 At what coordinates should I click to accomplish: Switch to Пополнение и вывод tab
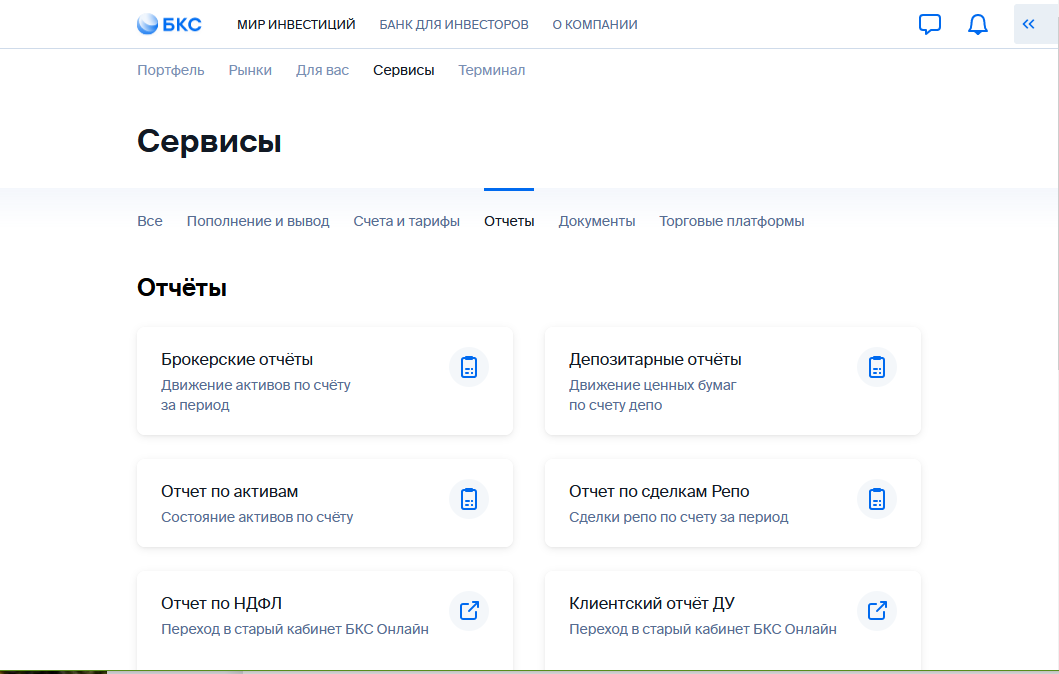pos(258,221)
